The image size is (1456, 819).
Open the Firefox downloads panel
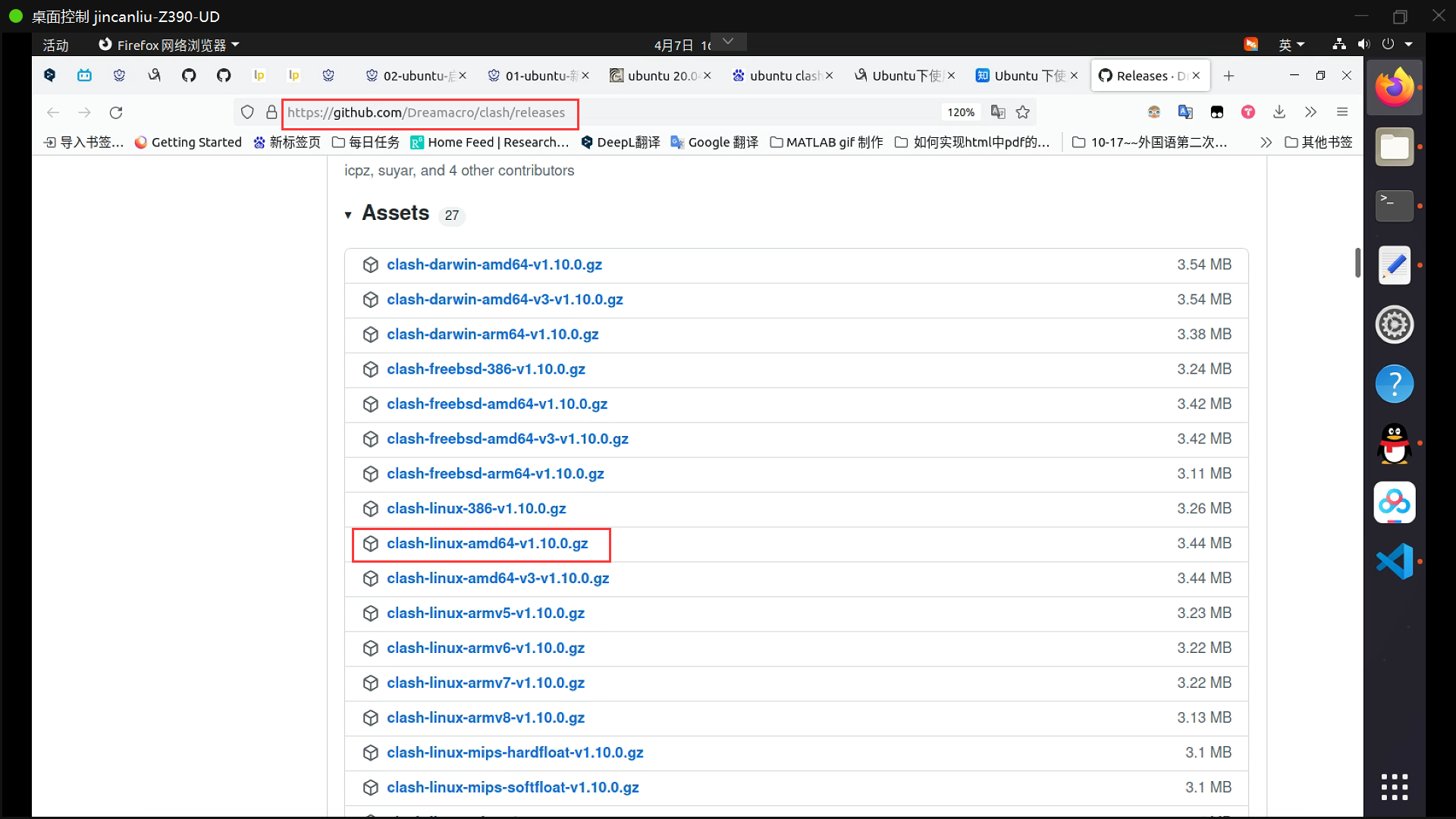coord(1279,112)
